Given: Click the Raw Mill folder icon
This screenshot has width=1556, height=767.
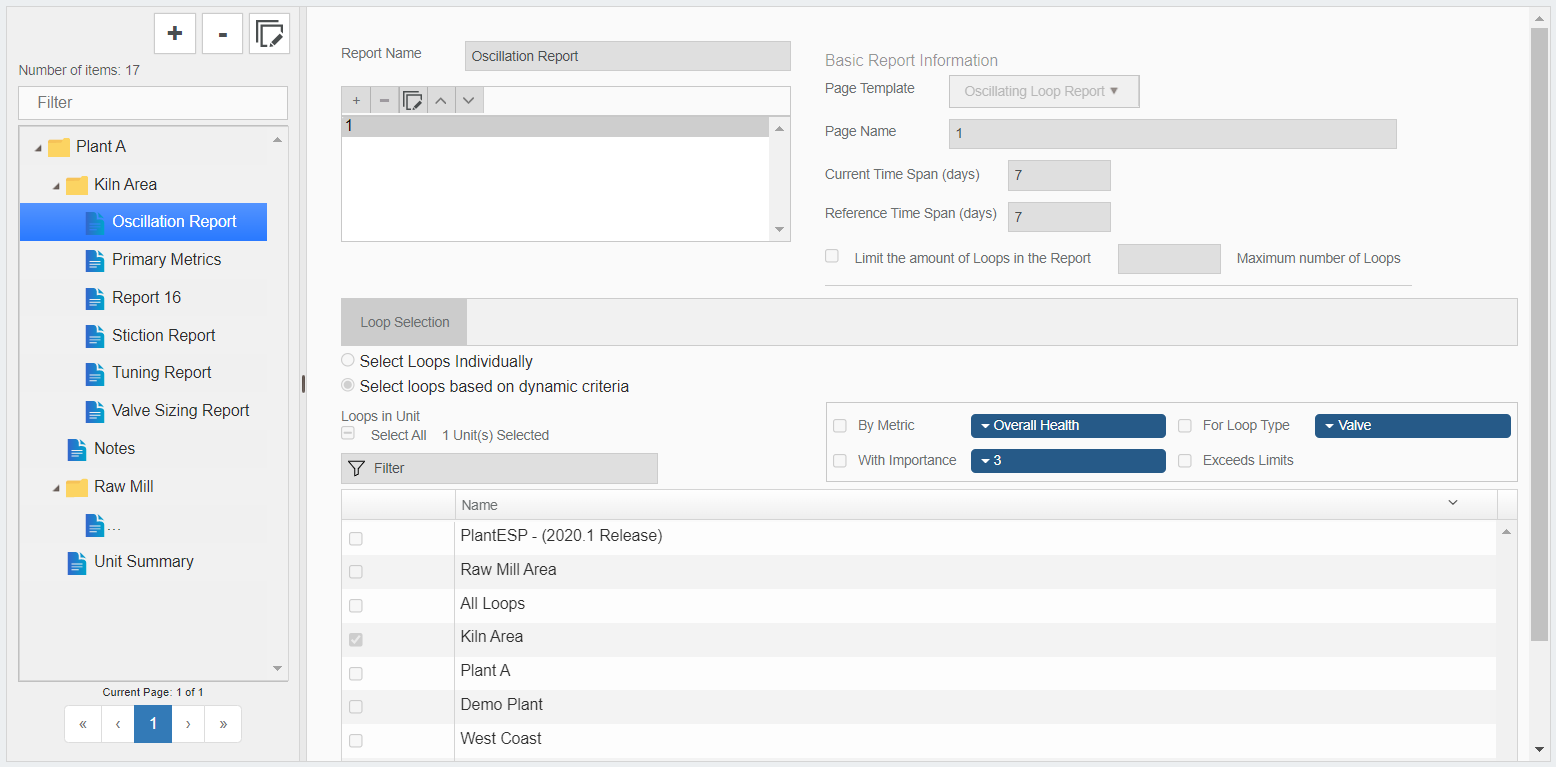Looking at the screenshot, I should pos(77,488).
